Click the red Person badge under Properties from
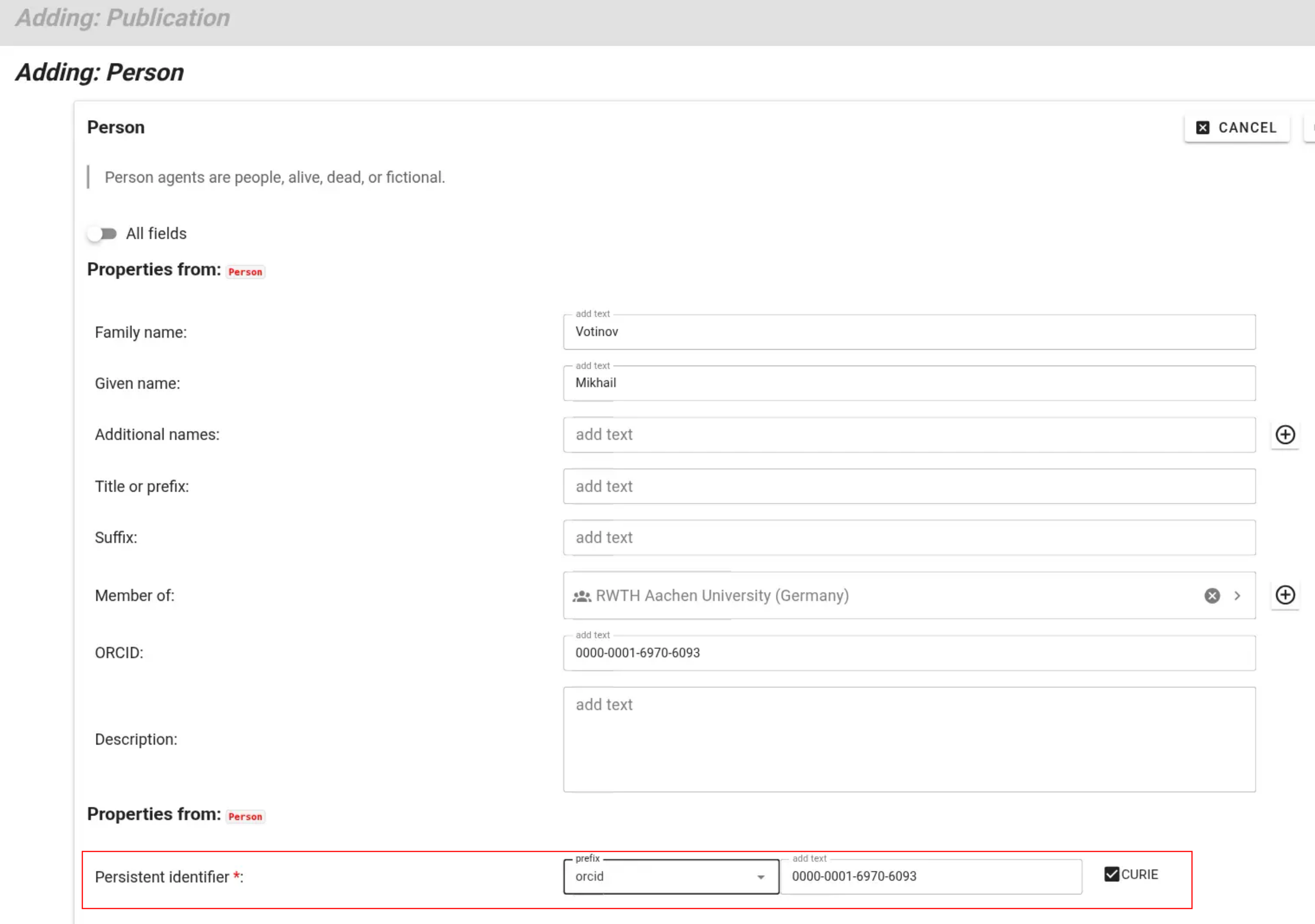 [245, 271]
